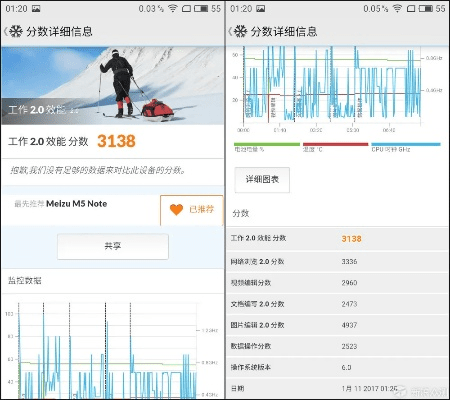450x400 pixels.
Task: Tap the 共享 share button
Action: pyautogui.click(x=113, y=246)
